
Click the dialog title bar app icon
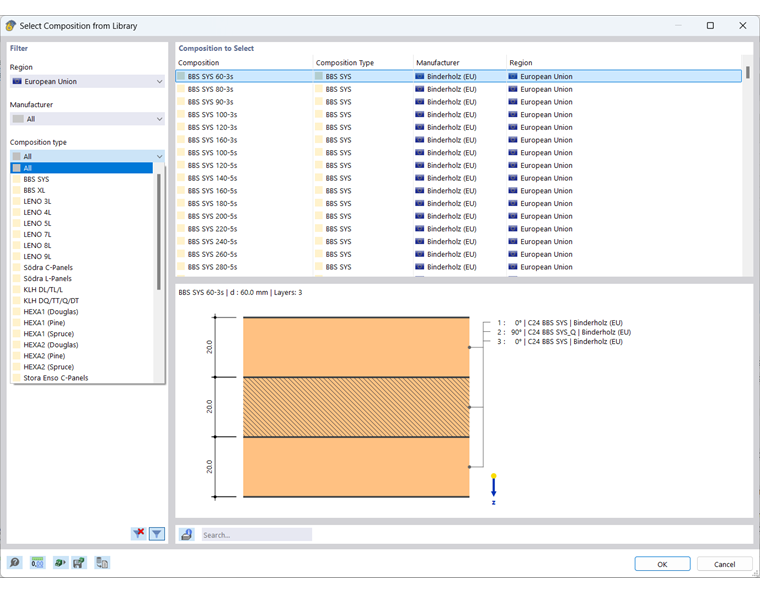click(11, 26)
